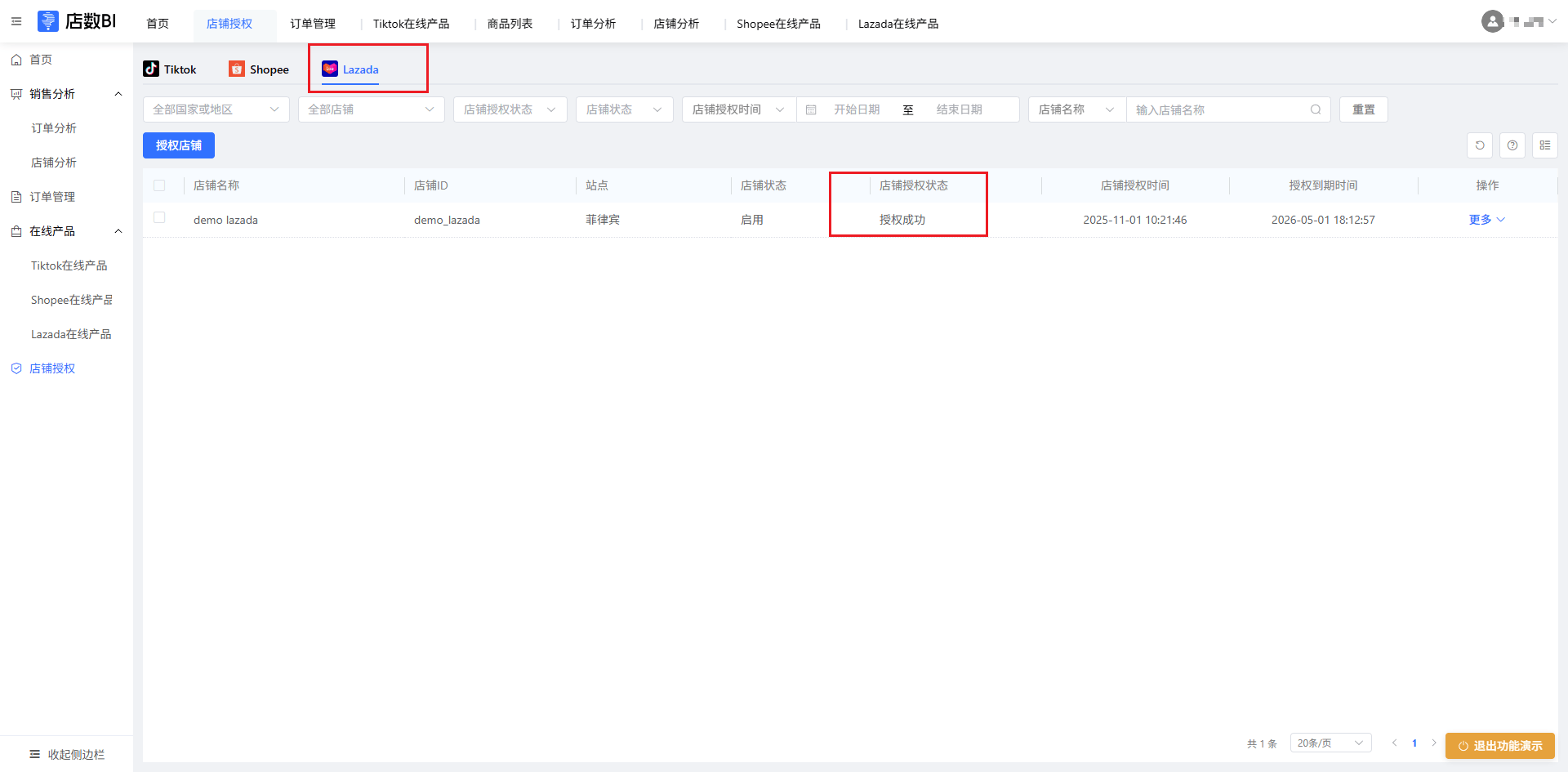
Task: Click the user avatar icon
Action: coord(1492,22)
